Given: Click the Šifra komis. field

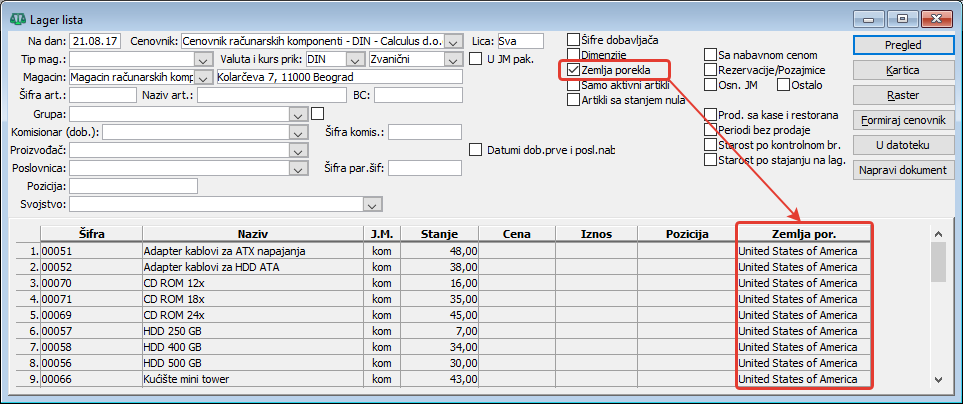Looking at the screenshot, I should [425, 132].
